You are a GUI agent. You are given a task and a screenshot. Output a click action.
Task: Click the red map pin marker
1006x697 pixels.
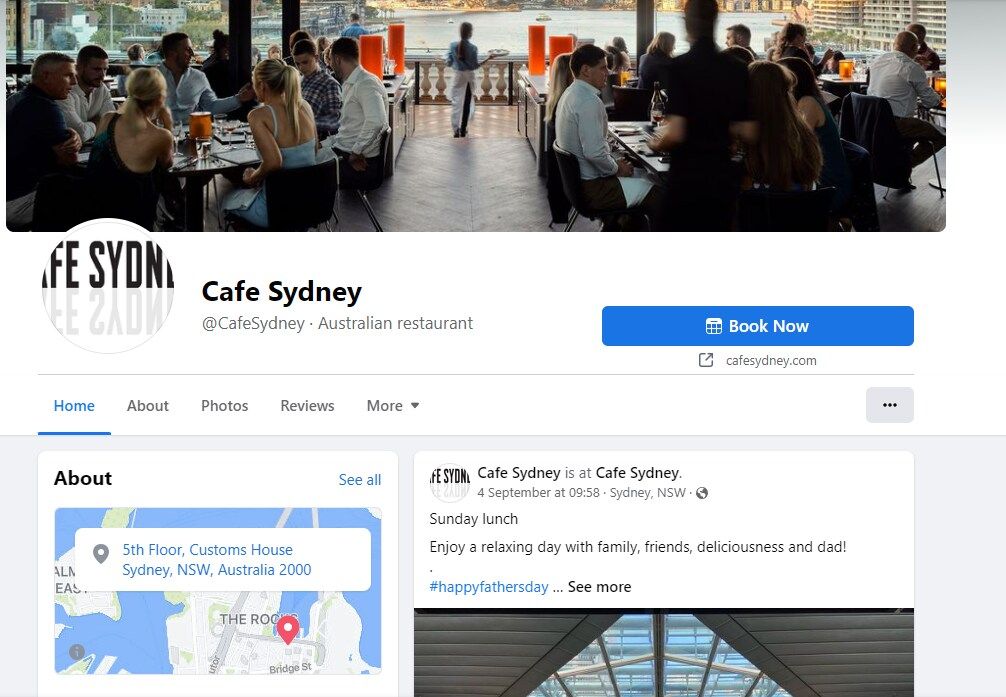click(287, 629)
